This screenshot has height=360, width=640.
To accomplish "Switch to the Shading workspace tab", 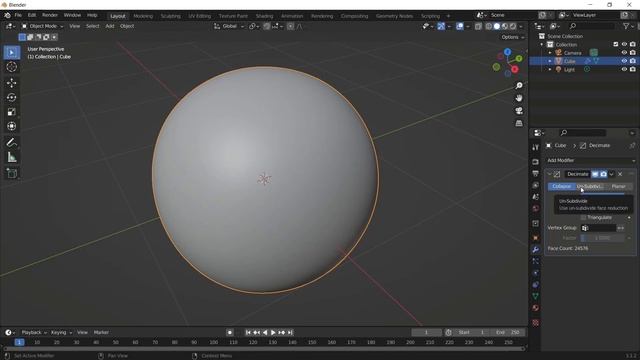I will 264,16.
